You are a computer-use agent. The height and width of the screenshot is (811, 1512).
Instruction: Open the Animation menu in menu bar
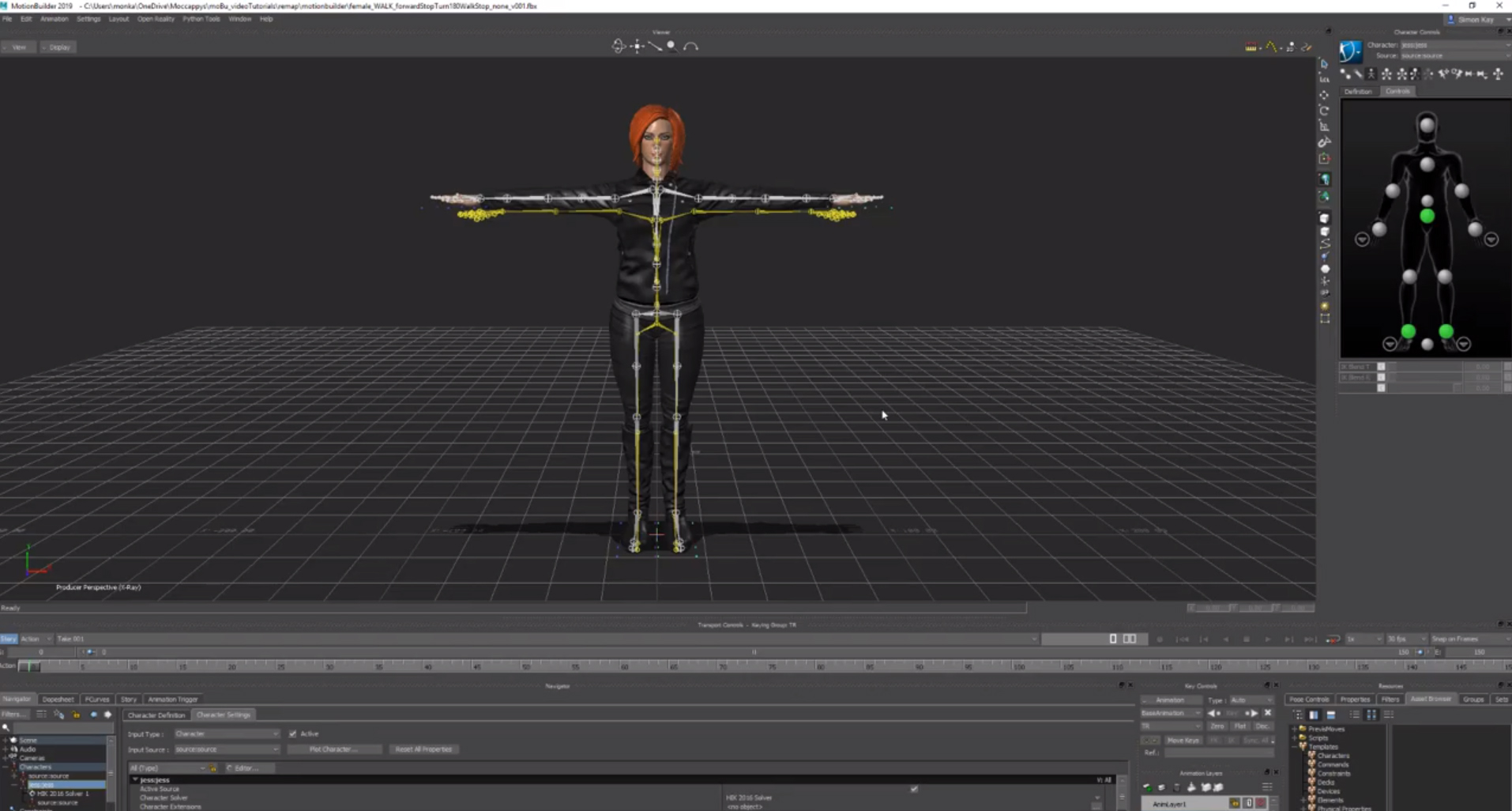coord(54,19)
